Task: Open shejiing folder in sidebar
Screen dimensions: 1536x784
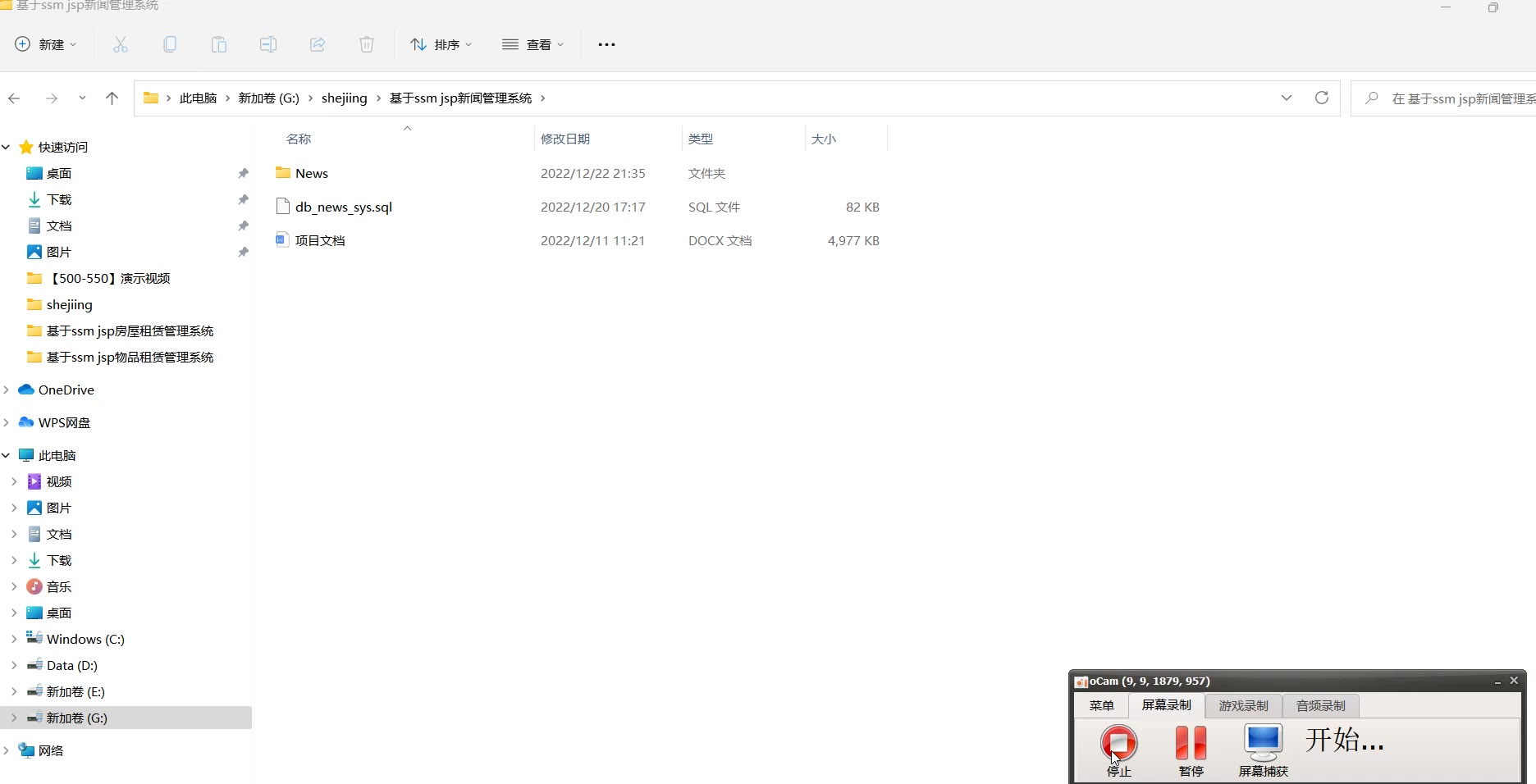Action: click(69, 304)
